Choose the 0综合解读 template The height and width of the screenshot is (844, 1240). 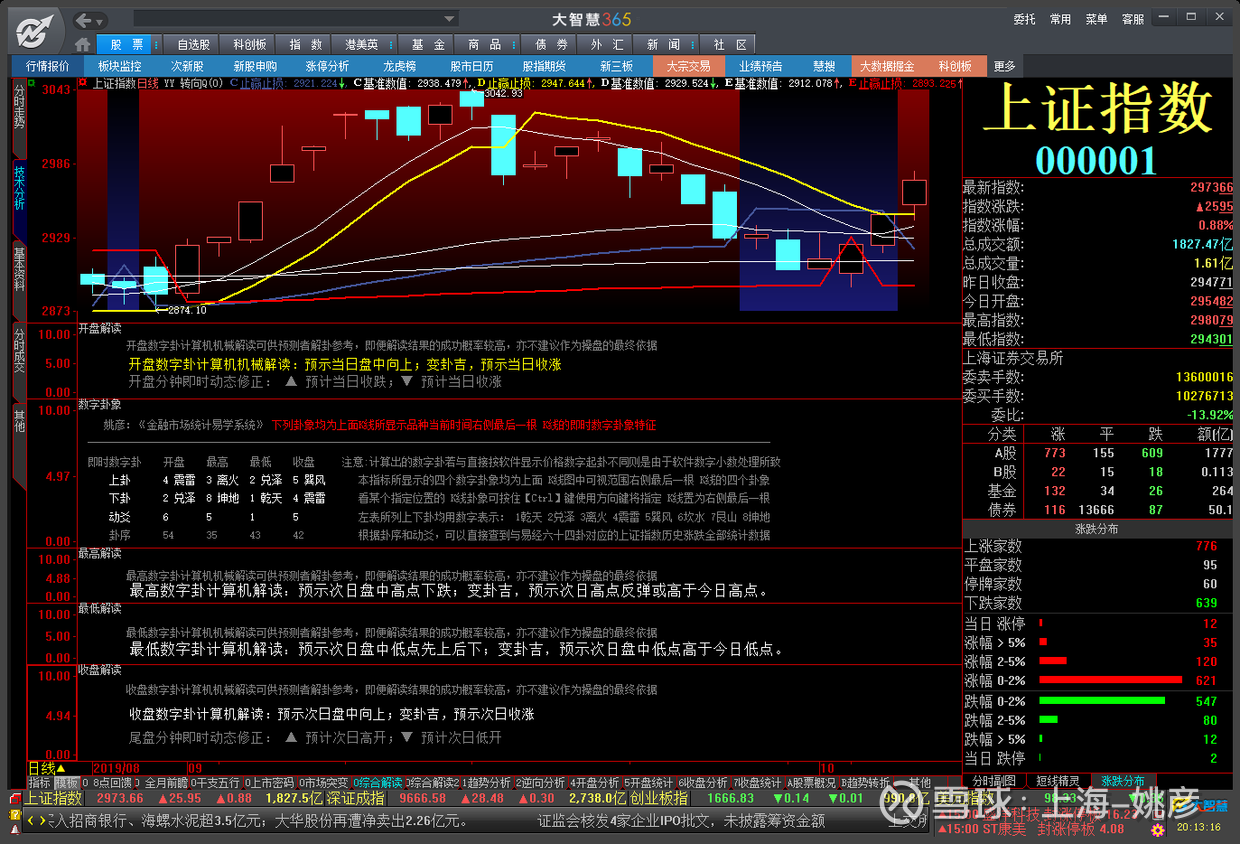[377, 783]
